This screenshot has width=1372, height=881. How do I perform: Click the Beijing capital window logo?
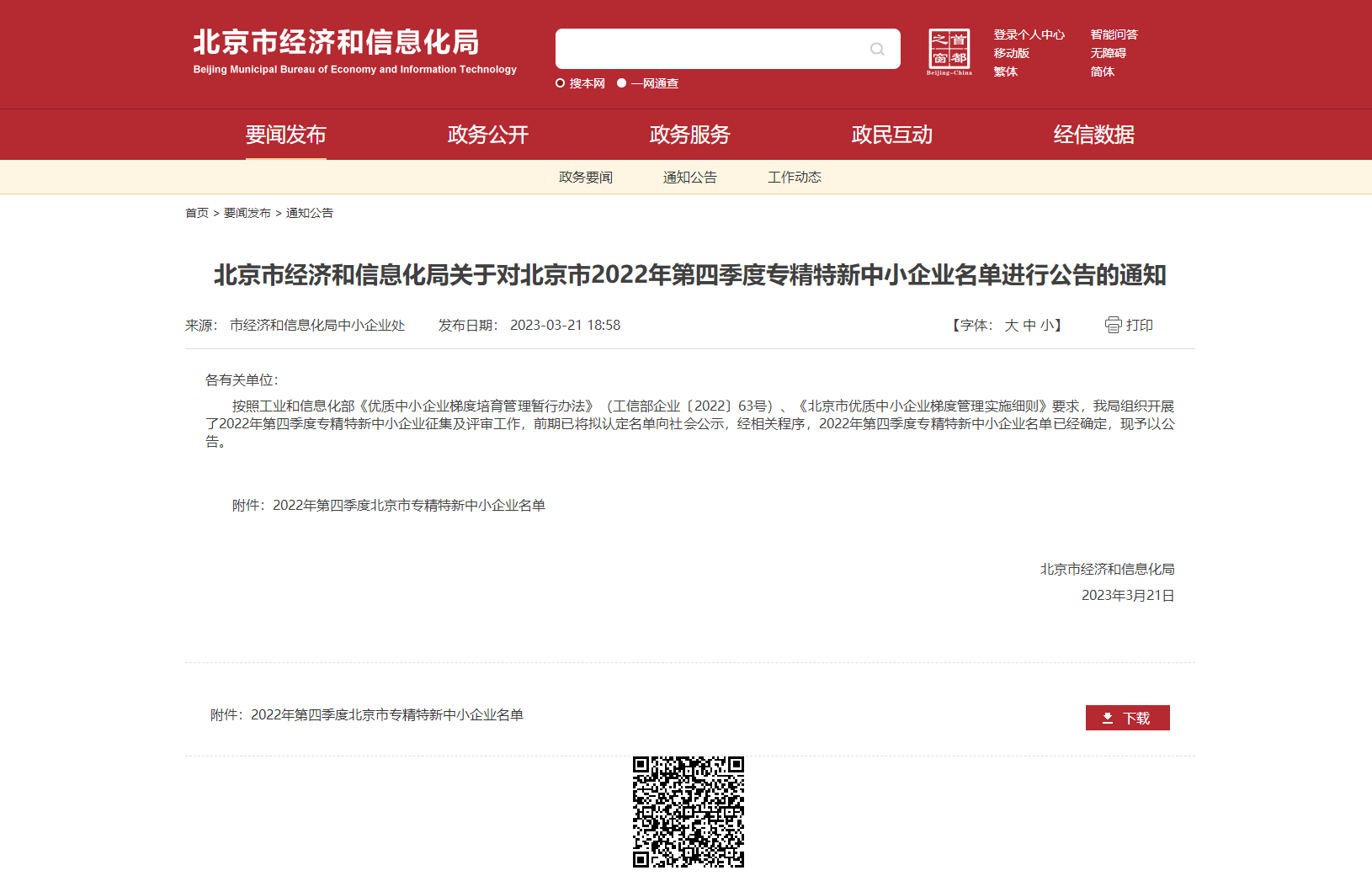949,50
